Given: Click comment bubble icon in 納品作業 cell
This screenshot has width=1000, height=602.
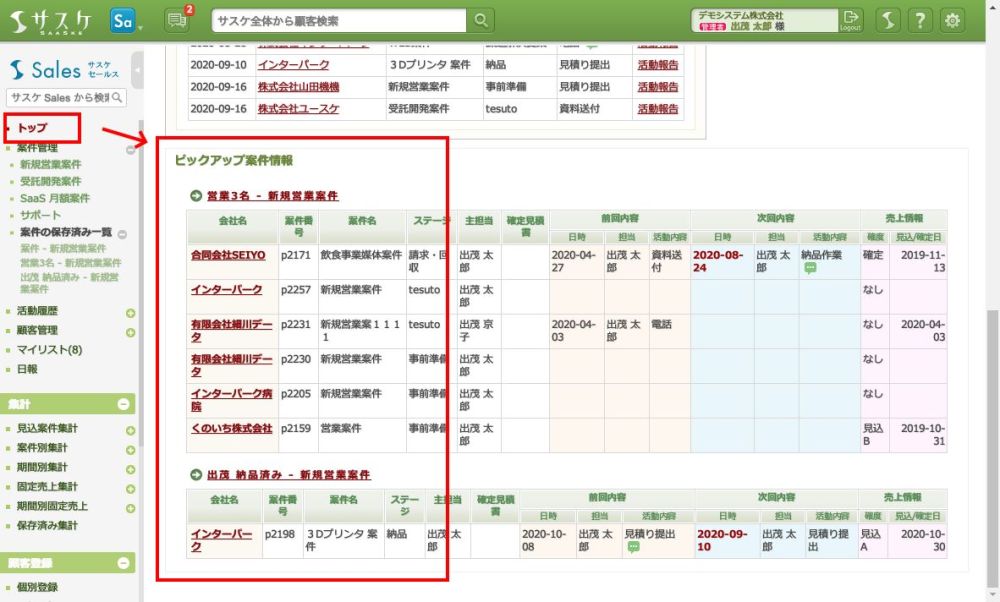Looking at the screenshot, I should pos(810,269).
